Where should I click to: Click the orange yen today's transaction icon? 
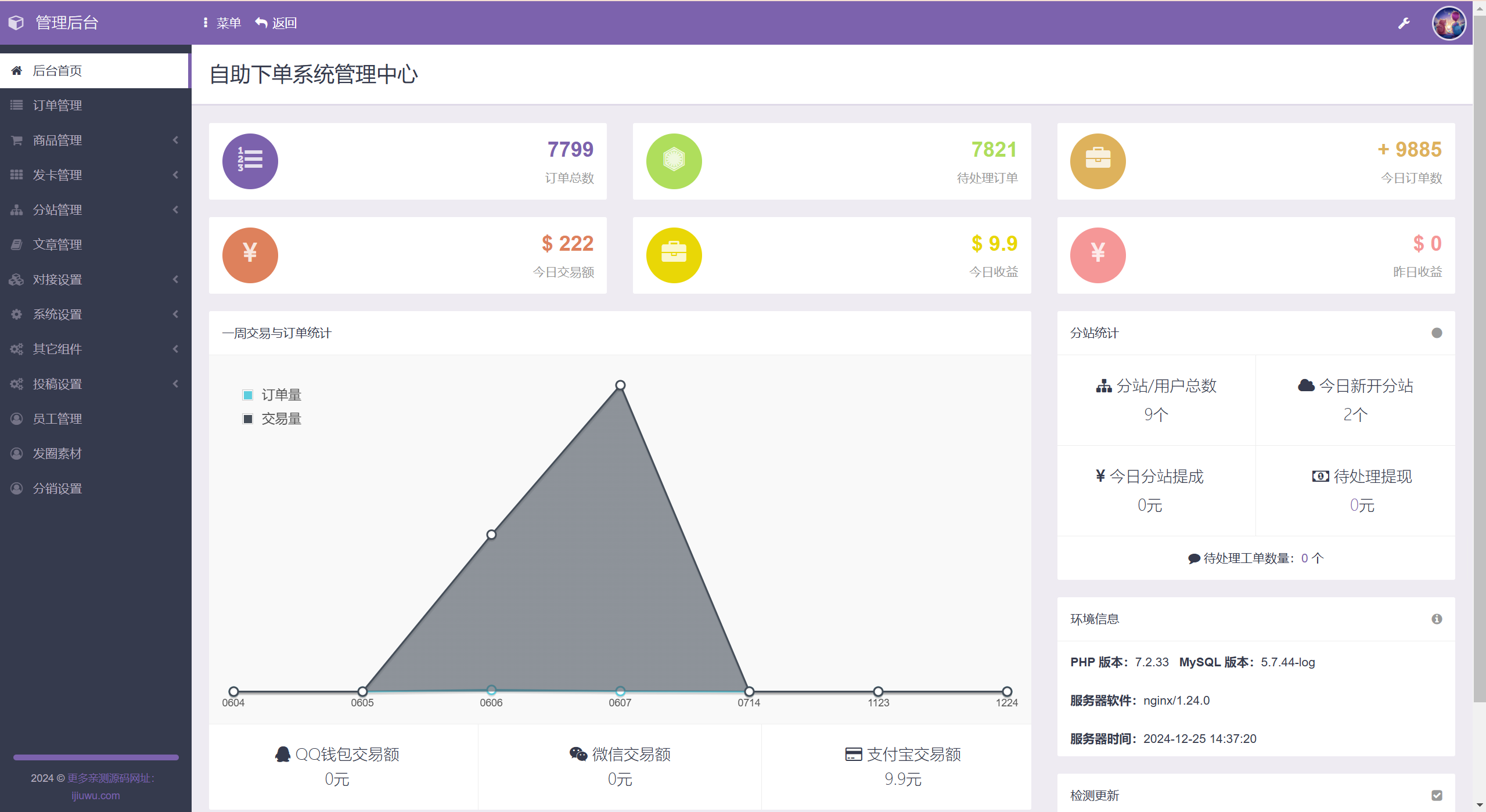coord(250,255)
